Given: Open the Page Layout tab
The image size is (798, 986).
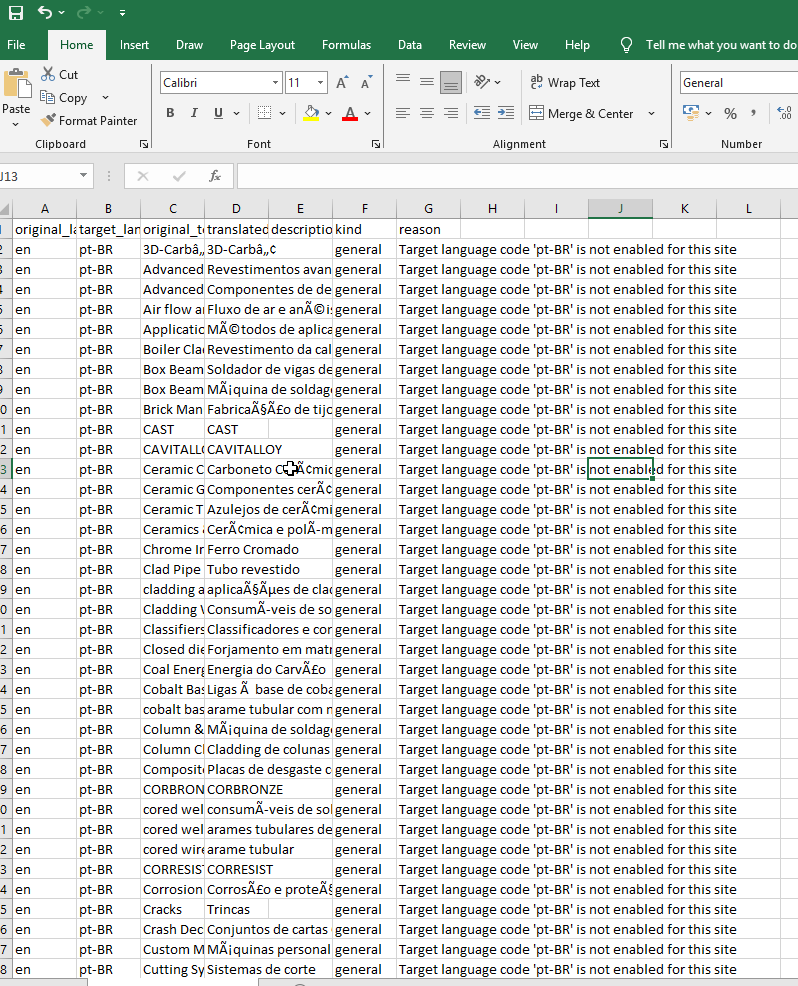Looking at the screenshot, I should pyautogui.click(x=262, y=45).
